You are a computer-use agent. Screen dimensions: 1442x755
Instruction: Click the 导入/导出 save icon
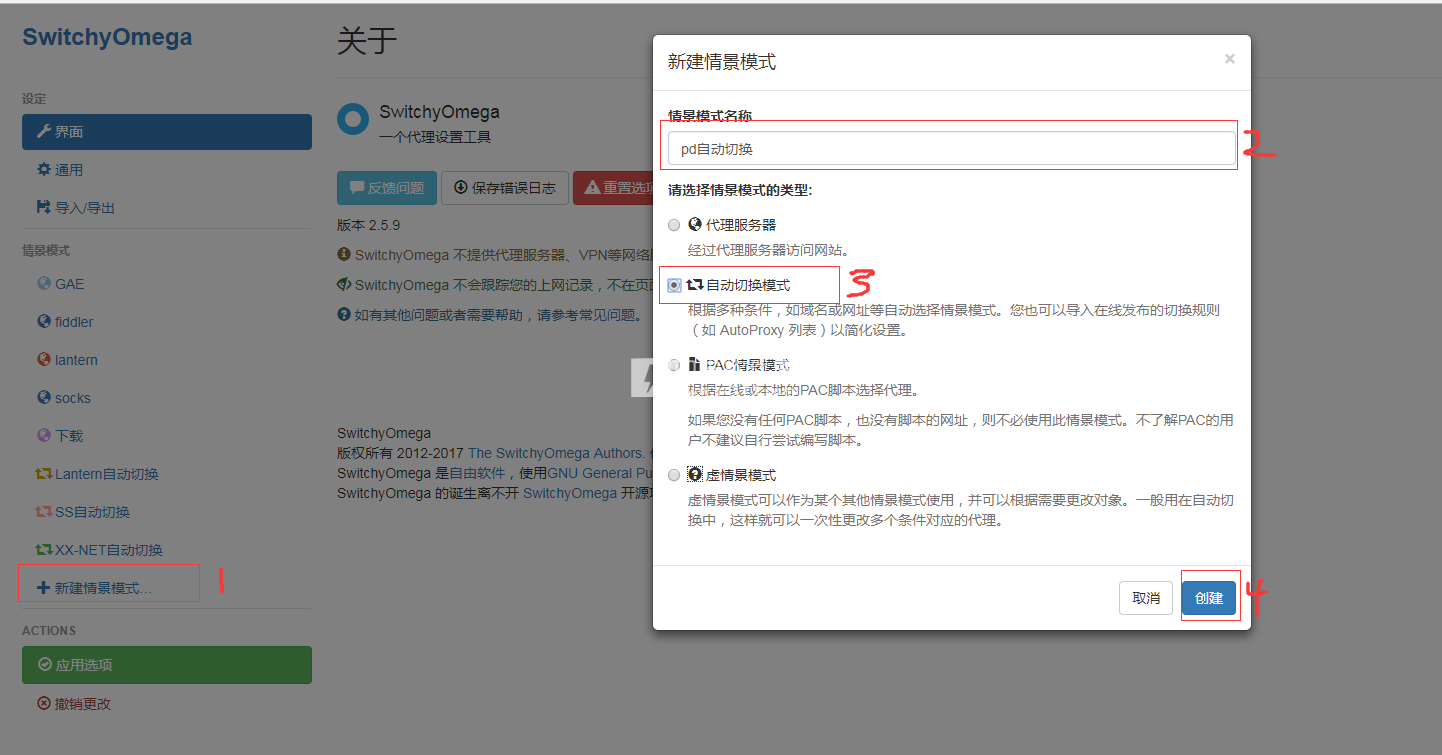pos(44,208)
